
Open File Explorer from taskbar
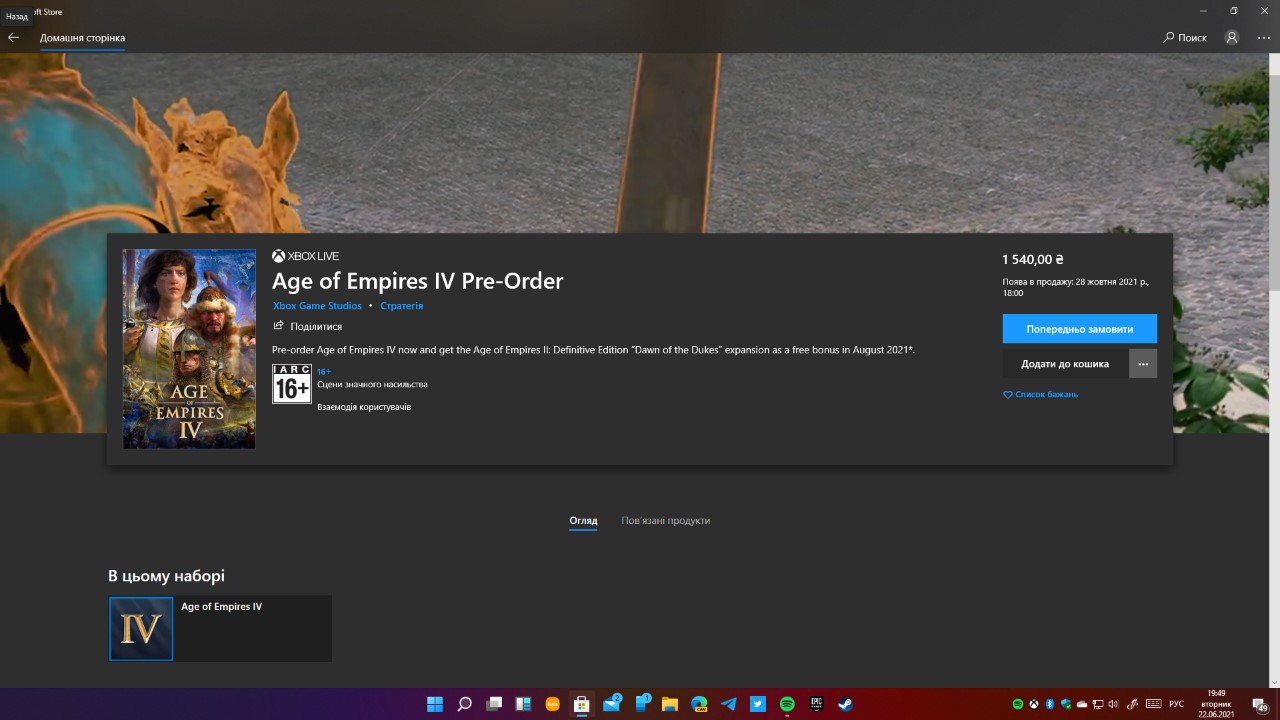click(669, 704)
